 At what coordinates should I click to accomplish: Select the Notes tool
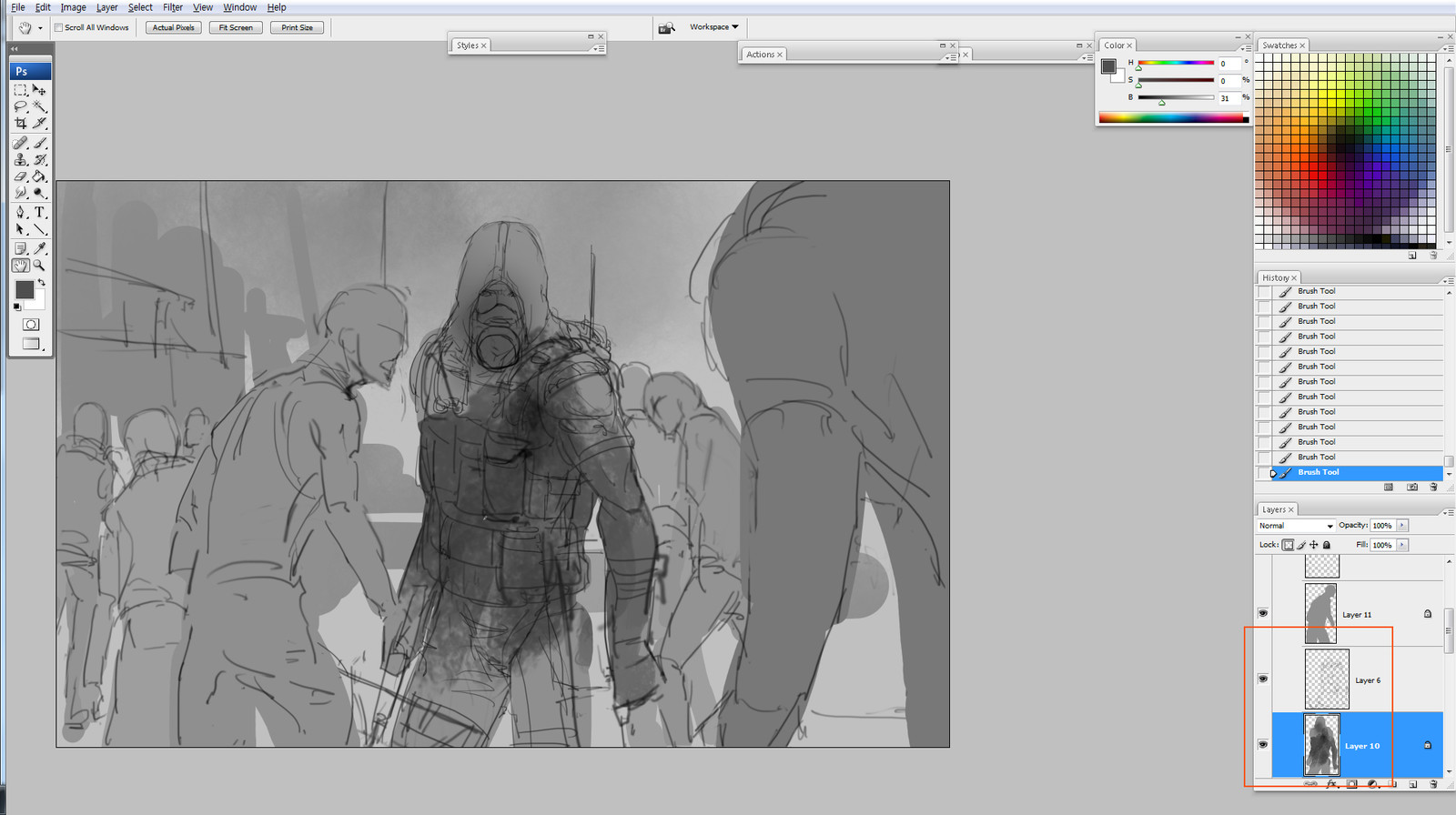[x=20, y=248]
